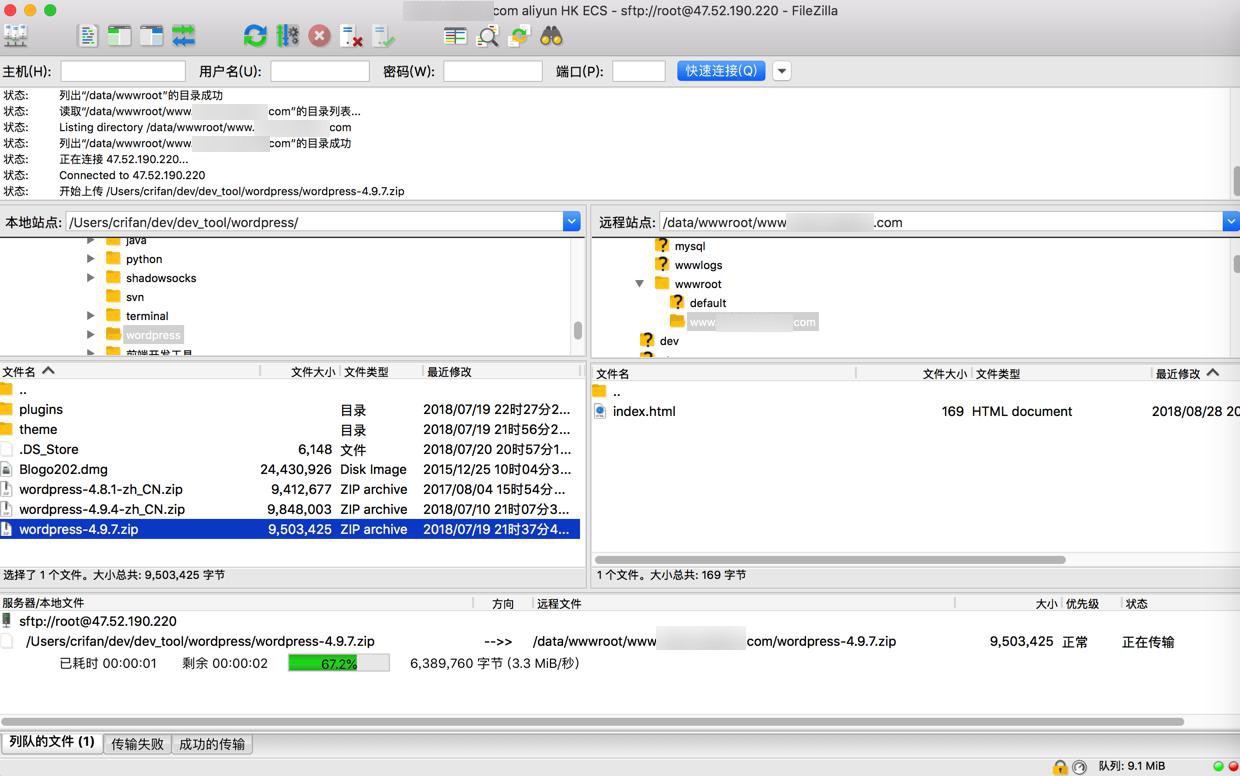Click the transfer queue horizontal scrollbar

[592, 721]
